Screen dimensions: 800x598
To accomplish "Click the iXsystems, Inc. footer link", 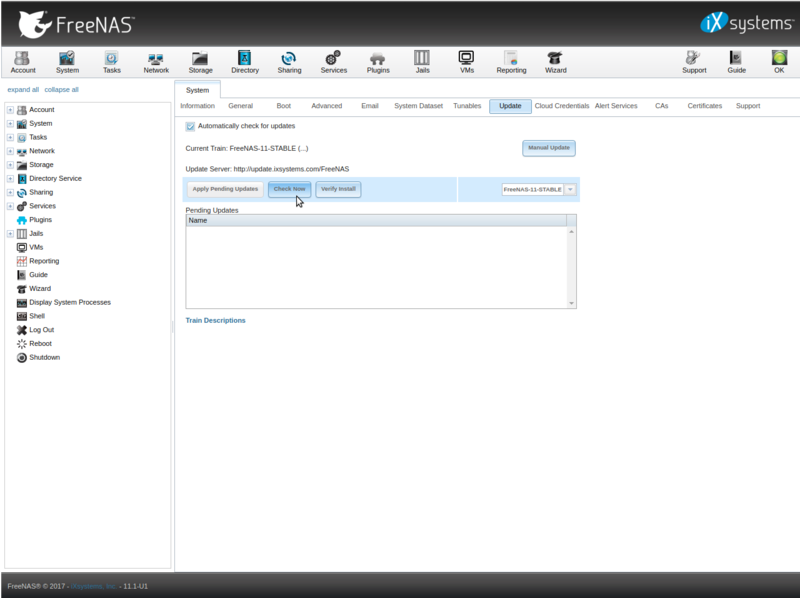I will coord(94,586).
